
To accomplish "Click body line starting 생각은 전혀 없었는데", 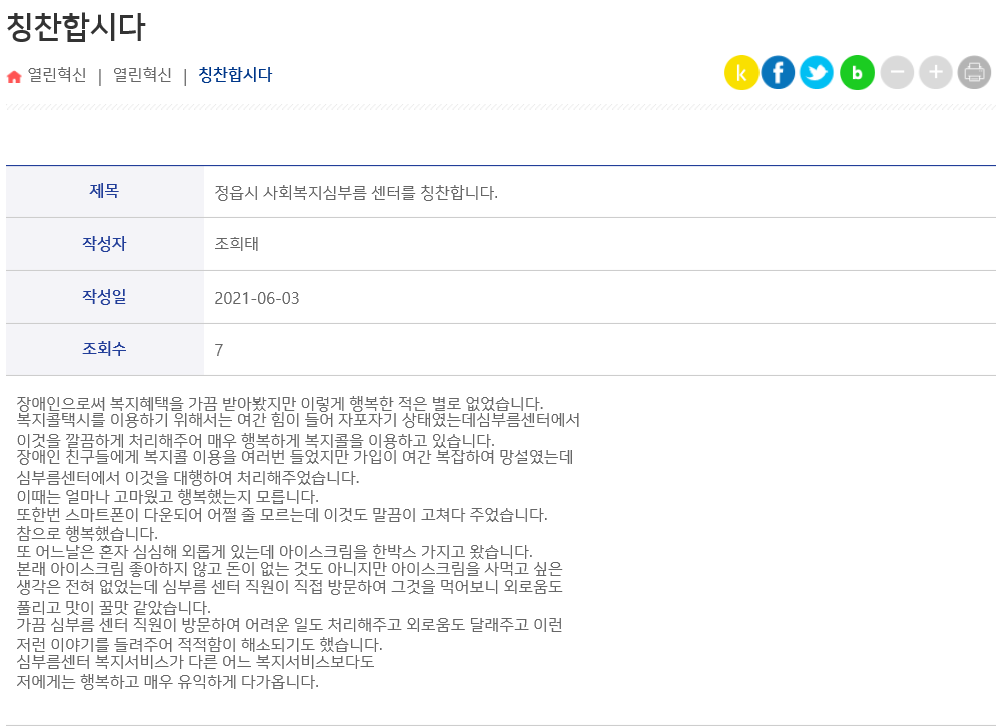I will point(289,586).
